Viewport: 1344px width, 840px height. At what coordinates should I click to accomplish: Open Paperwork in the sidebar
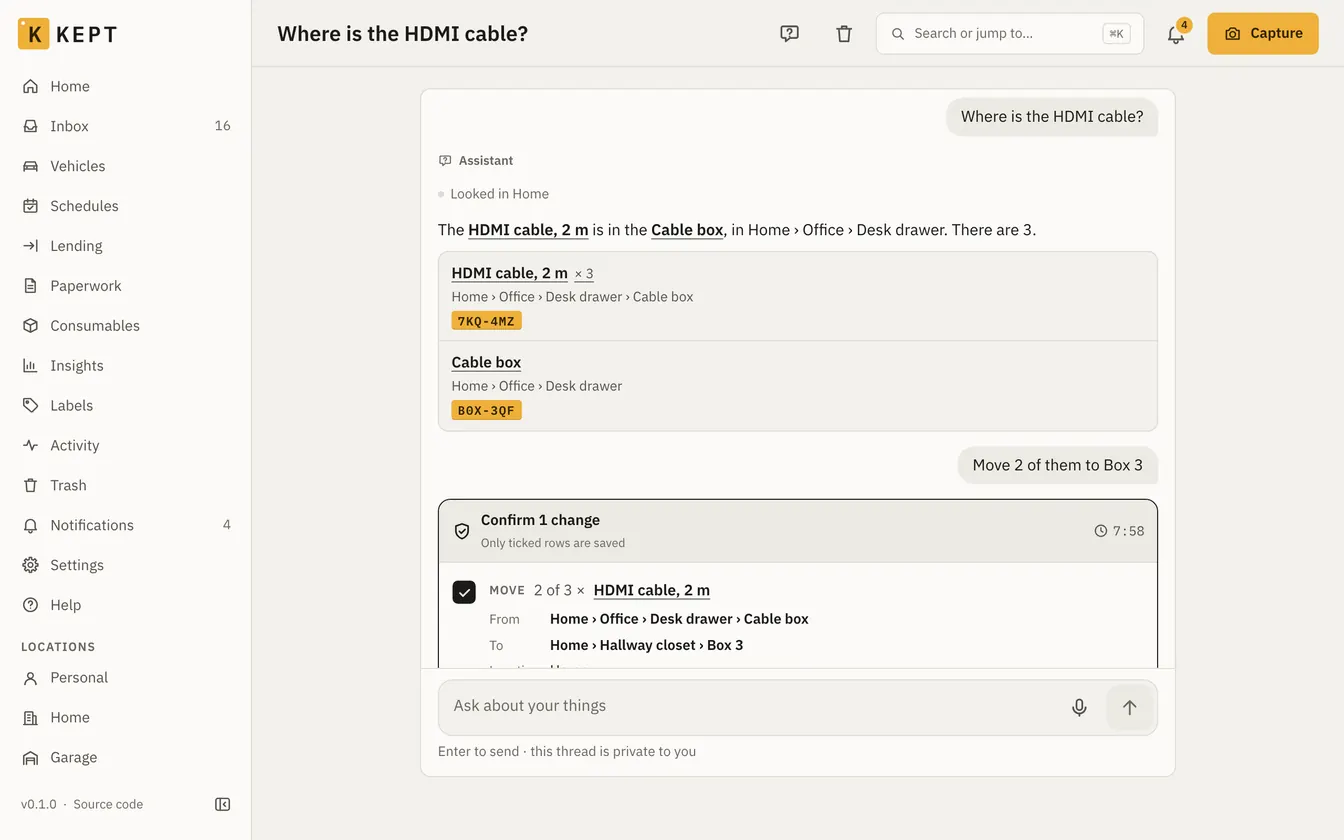coord(126,286)
